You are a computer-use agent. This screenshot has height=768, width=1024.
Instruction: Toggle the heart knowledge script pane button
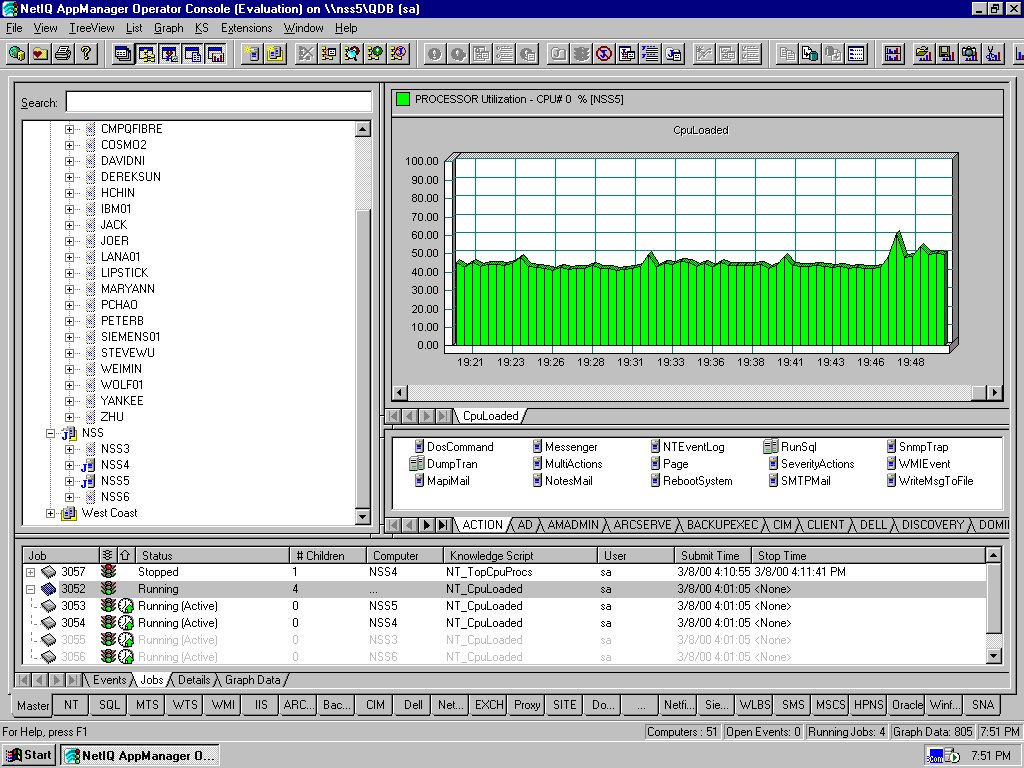[x=170, y=54]
